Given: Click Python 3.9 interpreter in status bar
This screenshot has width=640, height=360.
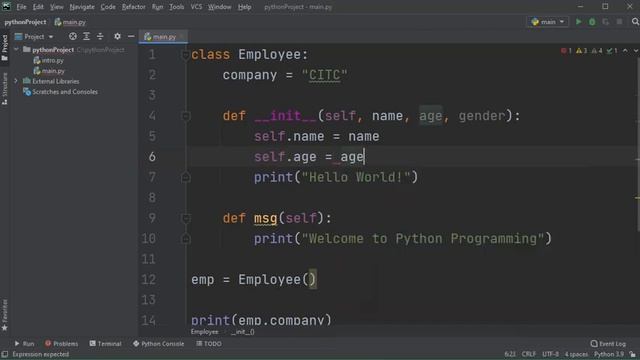Looking at the screenshot, I should coord(609,354).
